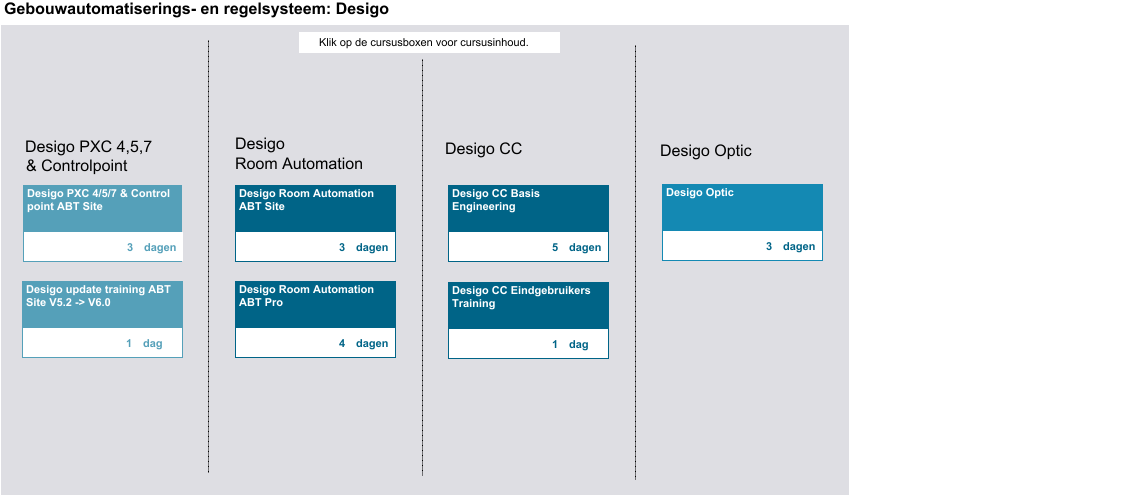Click the 'Desigo CC' column heading

[x=483, y=150]
